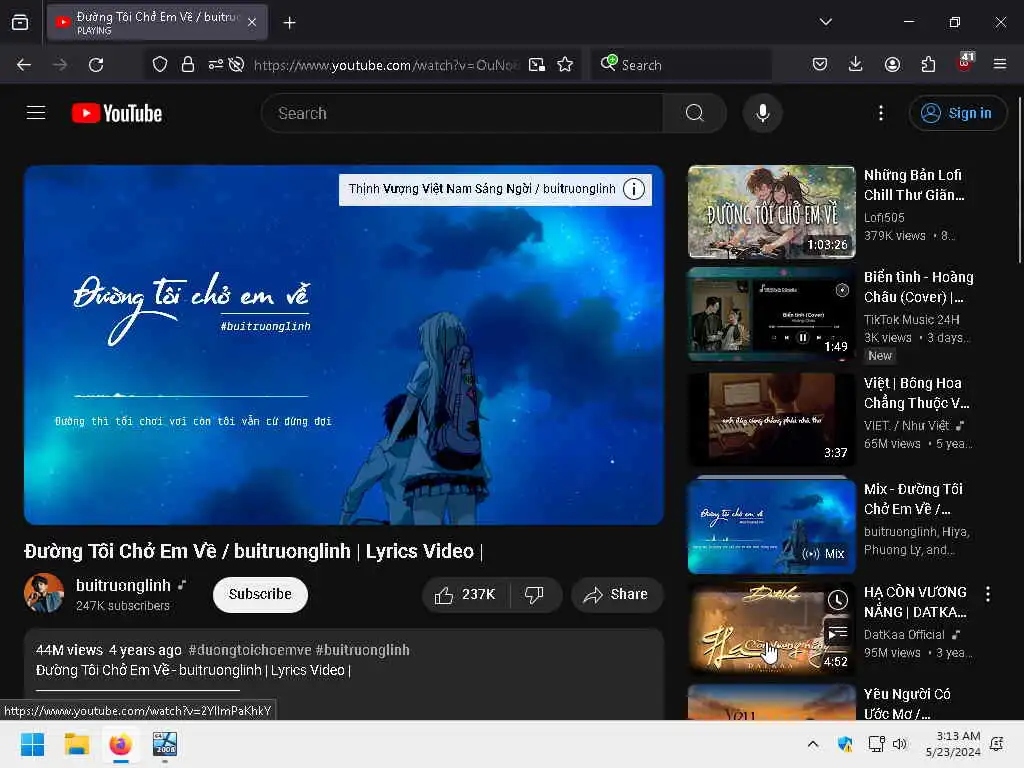Close the Đường Tôi Chở Em Về tab
This screenshot has height=768, width=1024.
(252, 23)
